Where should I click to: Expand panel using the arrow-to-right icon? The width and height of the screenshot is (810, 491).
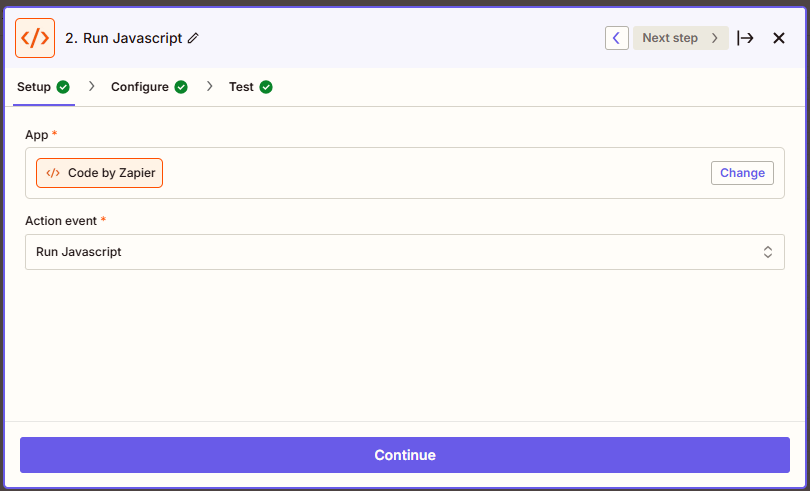pyautogui.click(x=745, y=38)
